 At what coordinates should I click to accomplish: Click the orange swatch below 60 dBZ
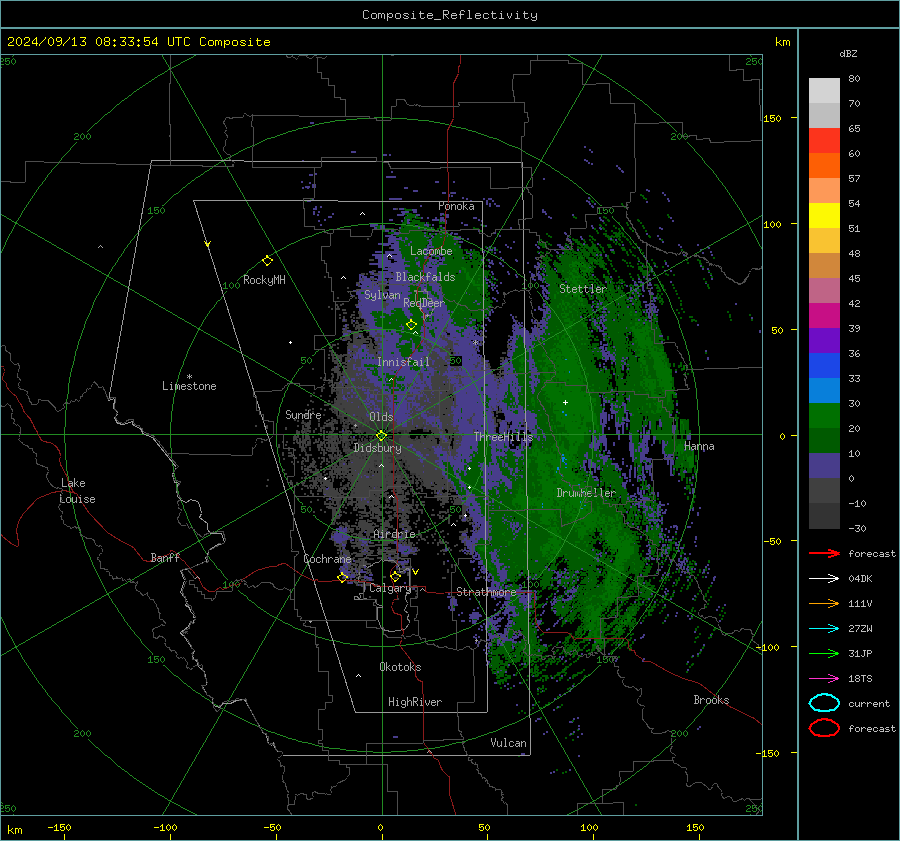[x=824, y=166]
